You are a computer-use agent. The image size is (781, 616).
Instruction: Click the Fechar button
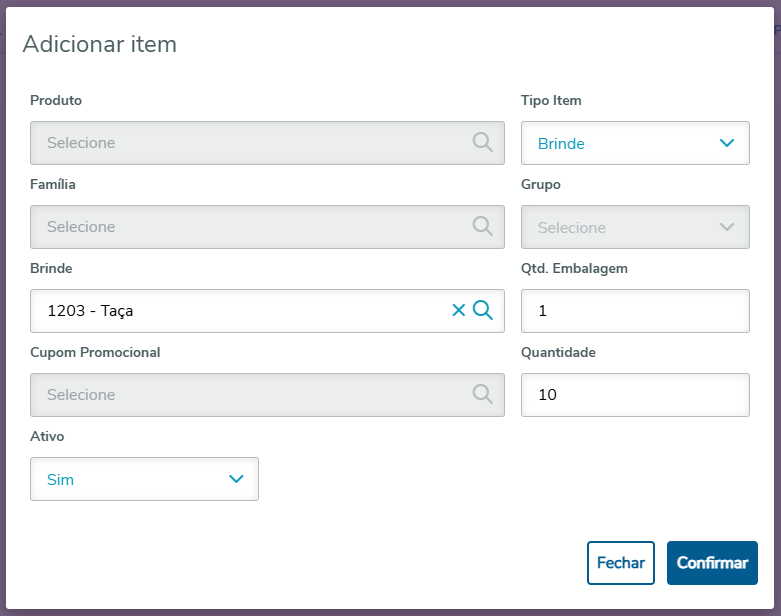coord(620,563)
